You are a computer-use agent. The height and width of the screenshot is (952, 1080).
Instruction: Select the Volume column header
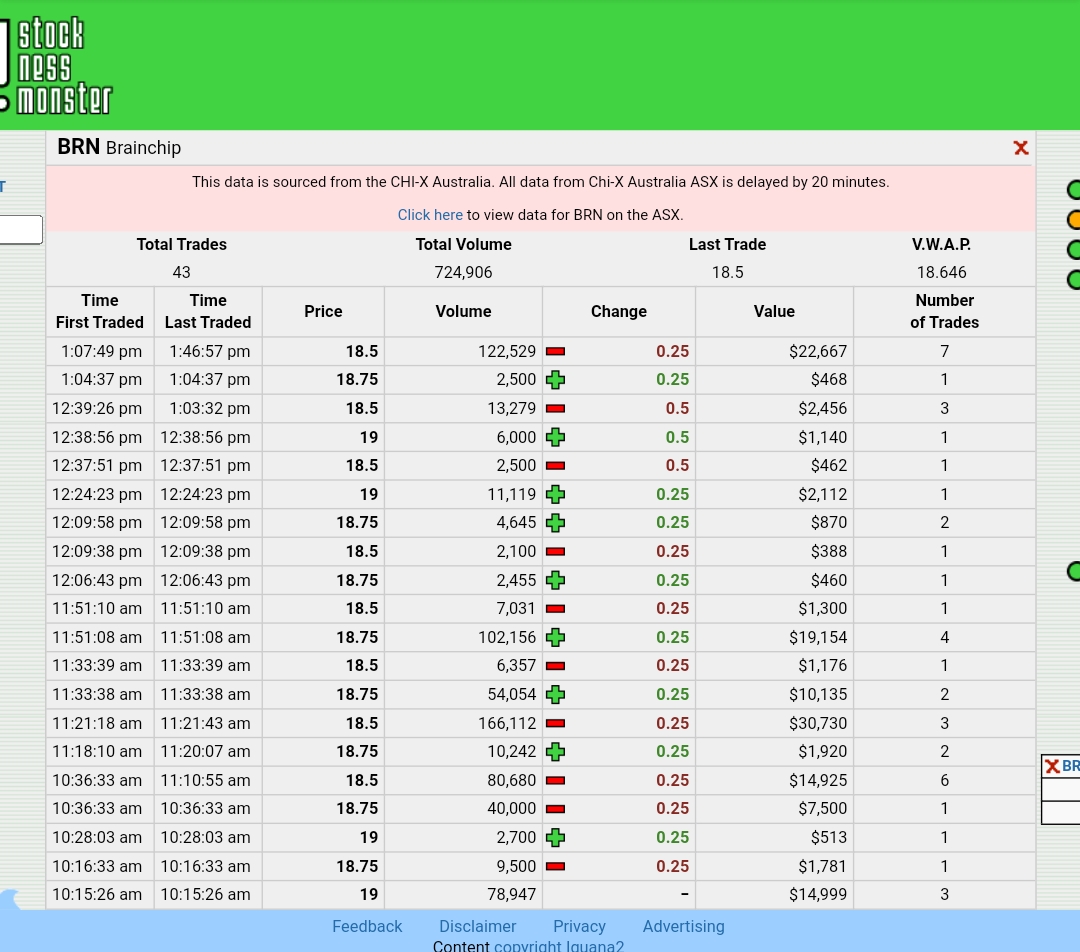(x=464, y=311)
